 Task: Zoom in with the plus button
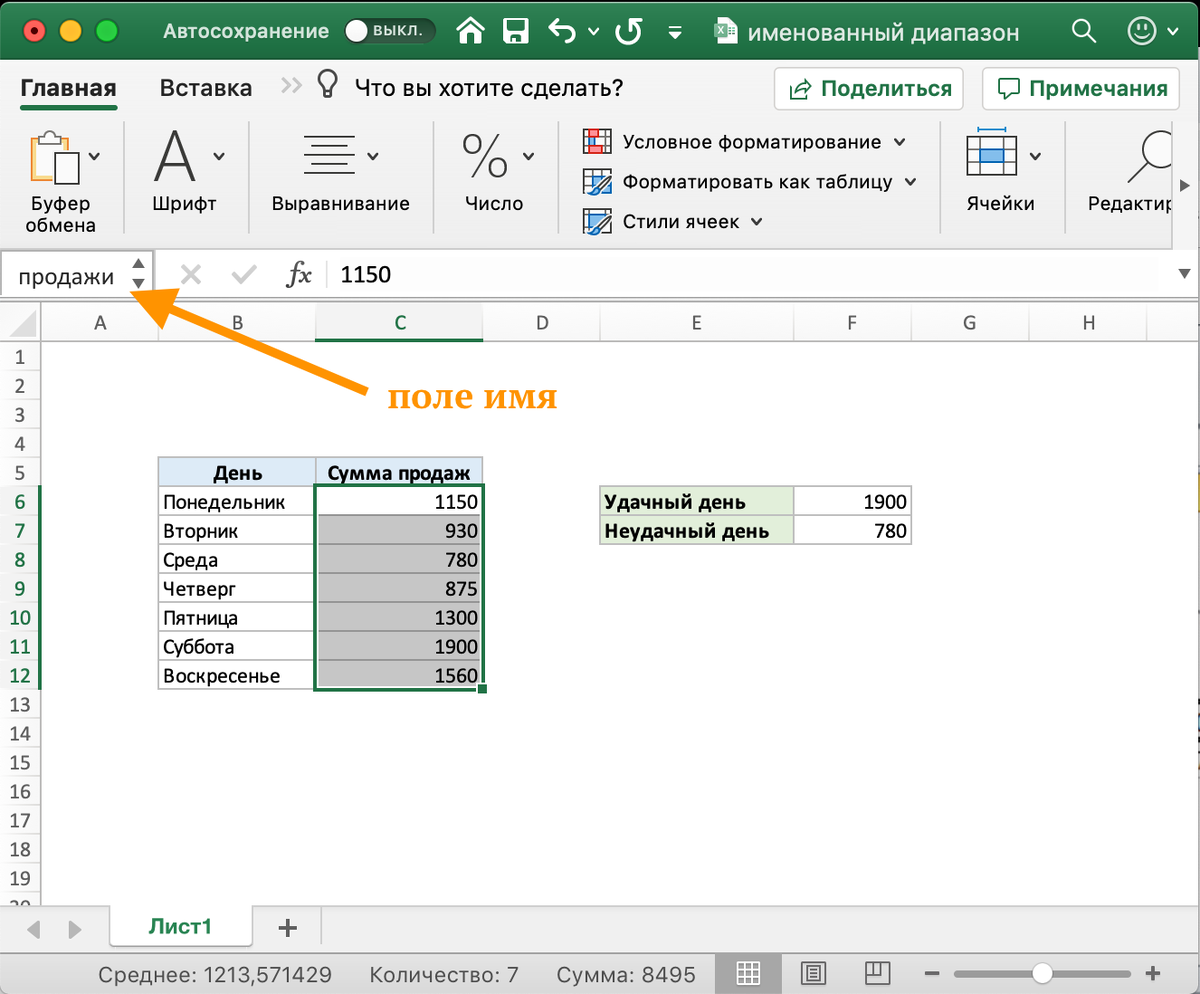coord(1152,973)
